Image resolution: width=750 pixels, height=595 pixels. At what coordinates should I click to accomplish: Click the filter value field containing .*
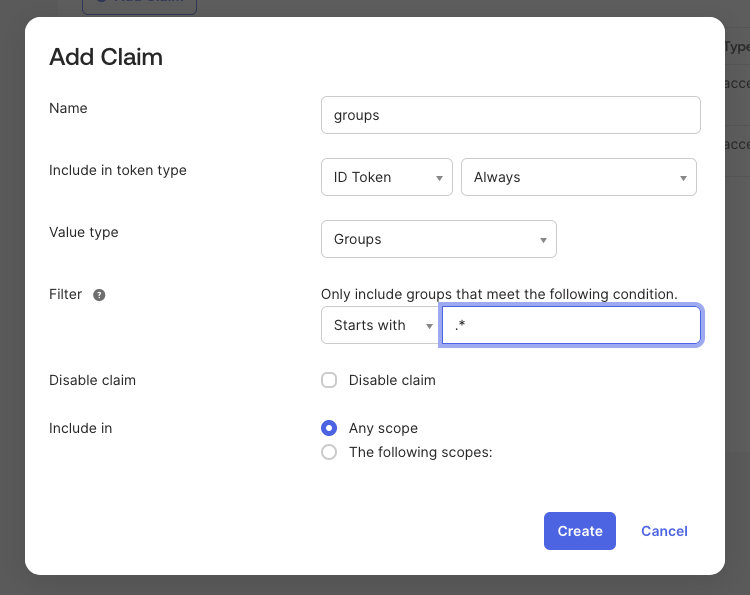(x=571, y=325)
